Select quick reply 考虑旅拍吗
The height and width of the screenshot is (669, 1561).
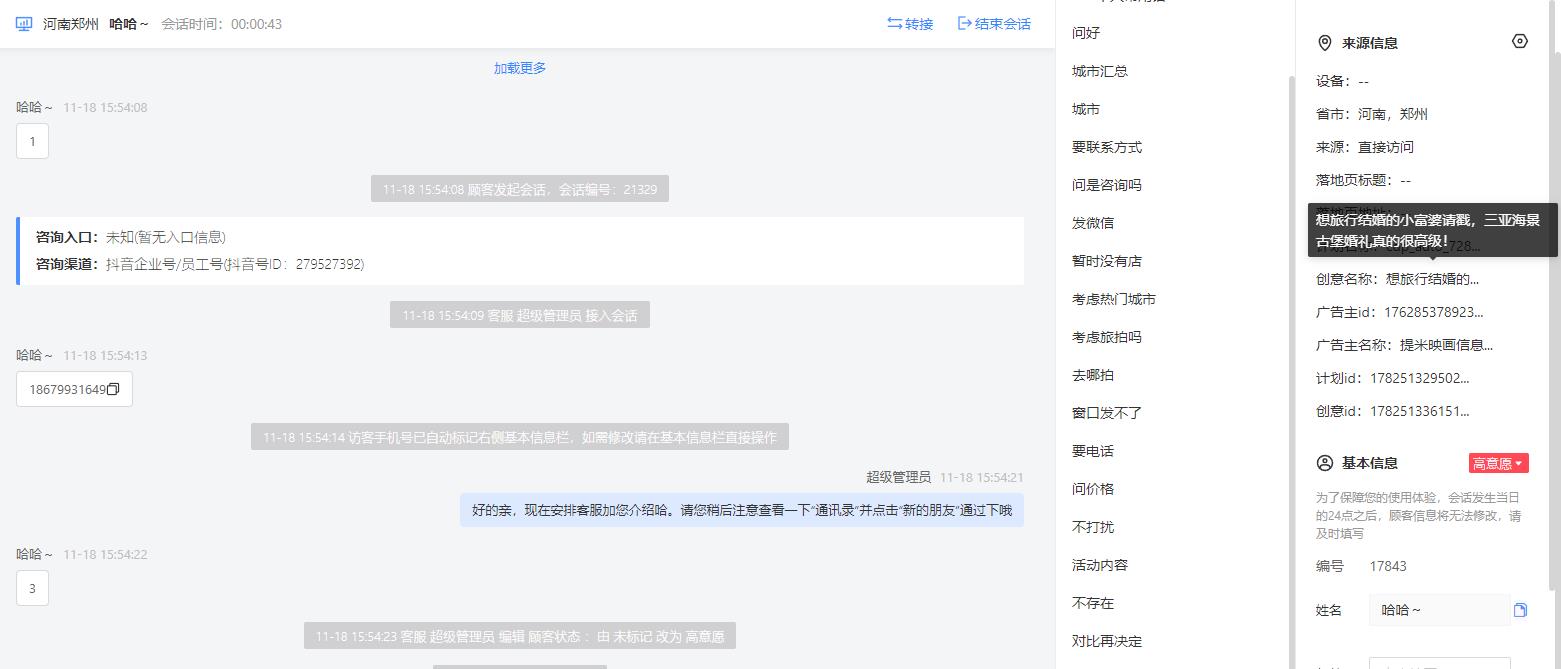click(1107, 337)
